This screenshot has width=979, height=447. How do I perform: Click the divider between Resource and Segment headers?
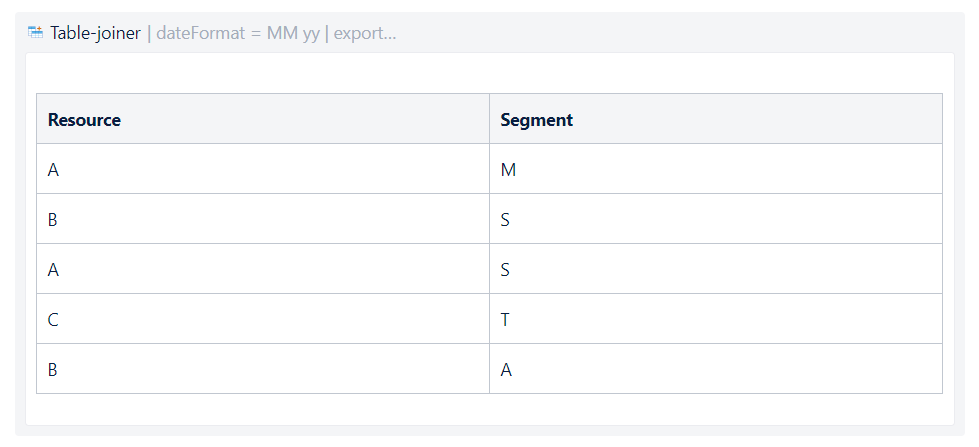pyautogui.click(x=490, y=119)
